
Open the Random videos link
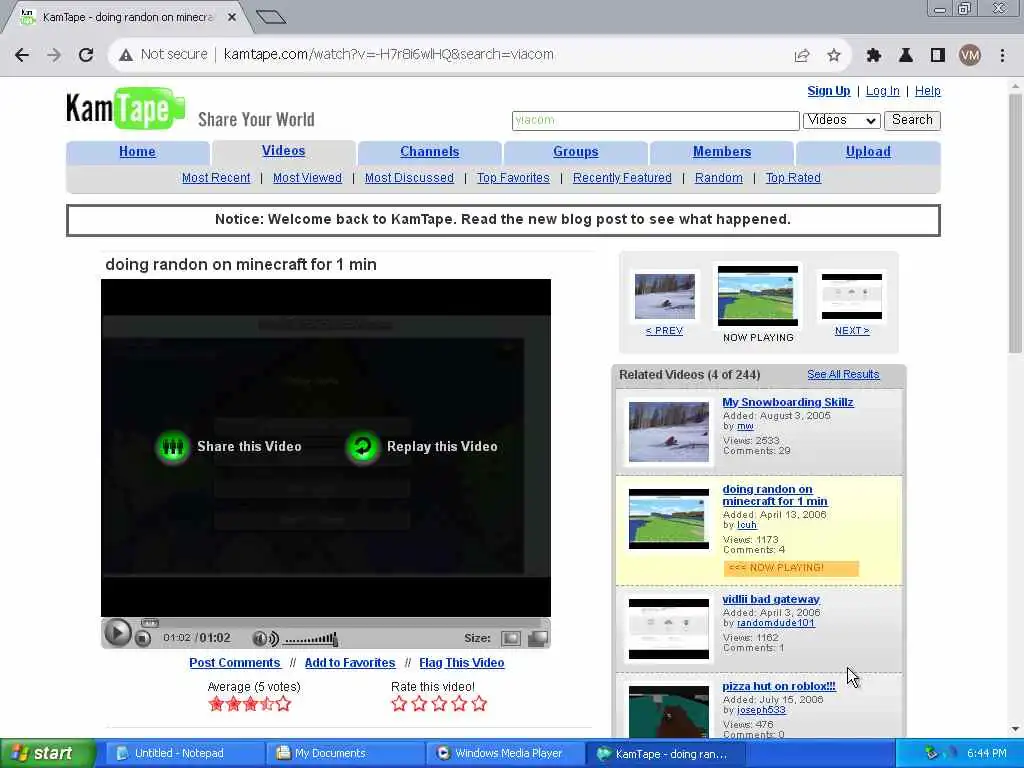(719, 178)
